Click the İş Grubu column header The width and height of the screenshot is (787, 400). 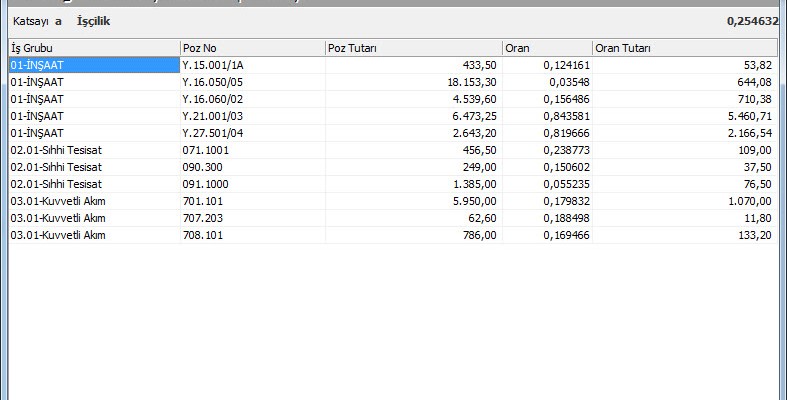tap(92, 48)
